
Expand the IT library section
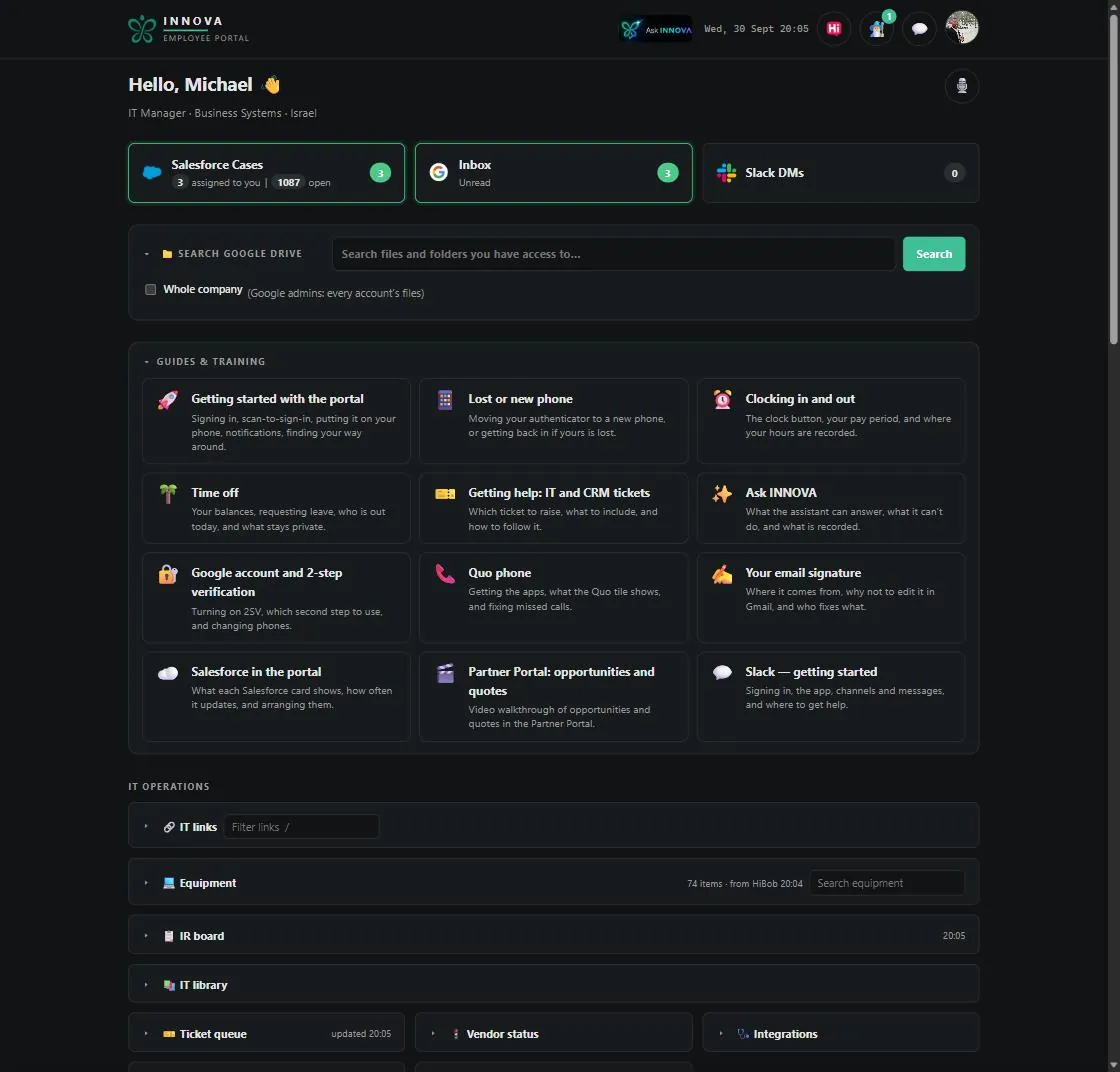146,985
